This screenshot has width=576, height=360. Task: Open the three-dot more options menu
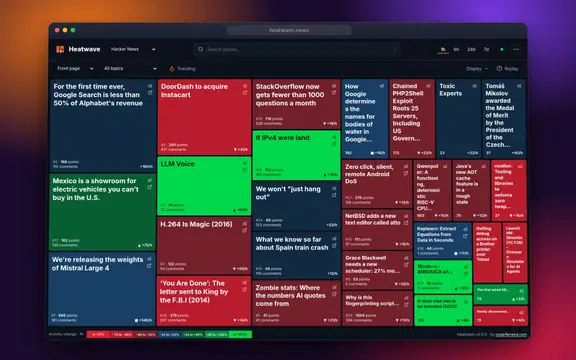coord(516,49)
